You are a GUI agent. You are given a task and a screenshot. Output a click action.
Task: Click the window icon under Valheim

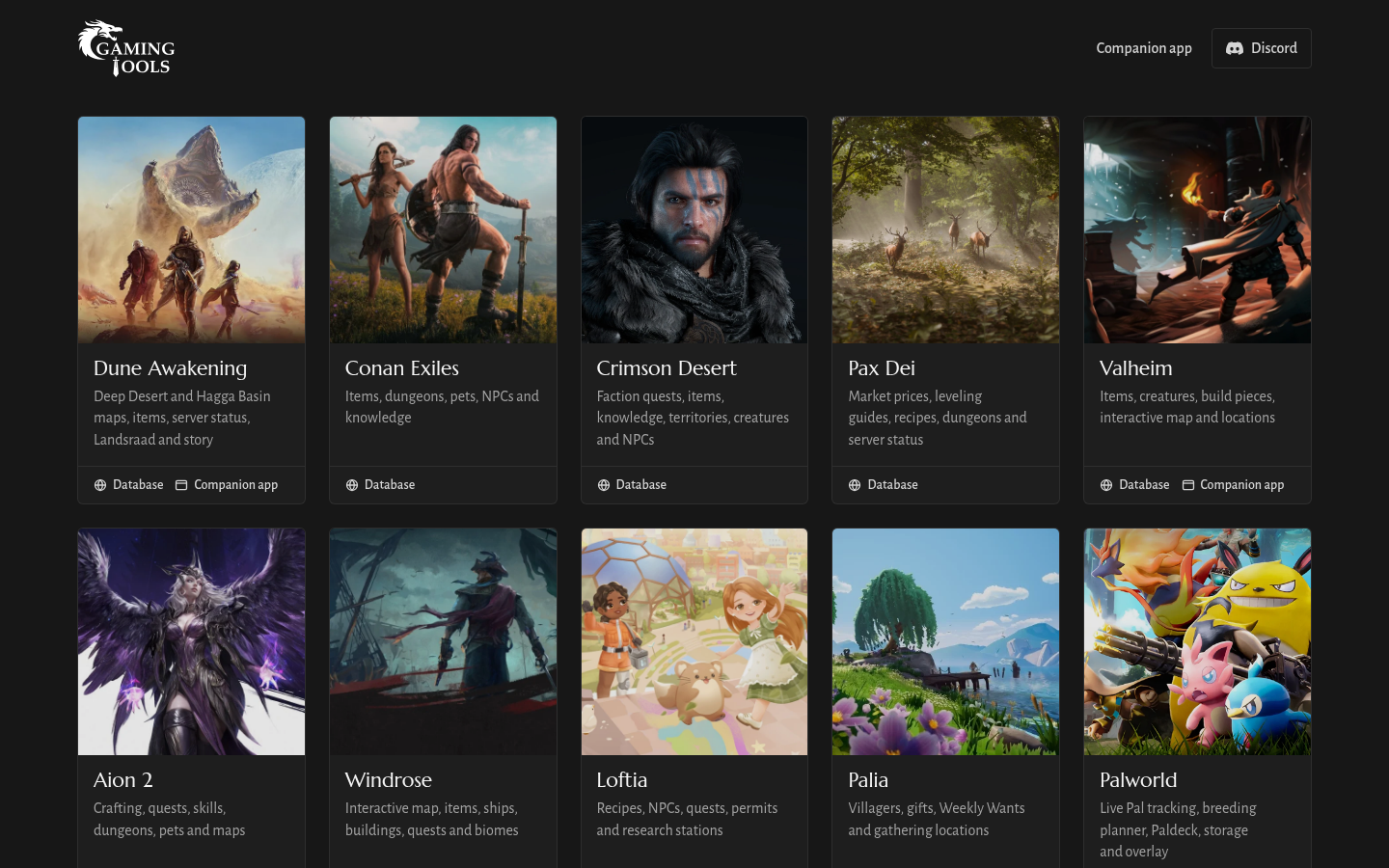1188,485
